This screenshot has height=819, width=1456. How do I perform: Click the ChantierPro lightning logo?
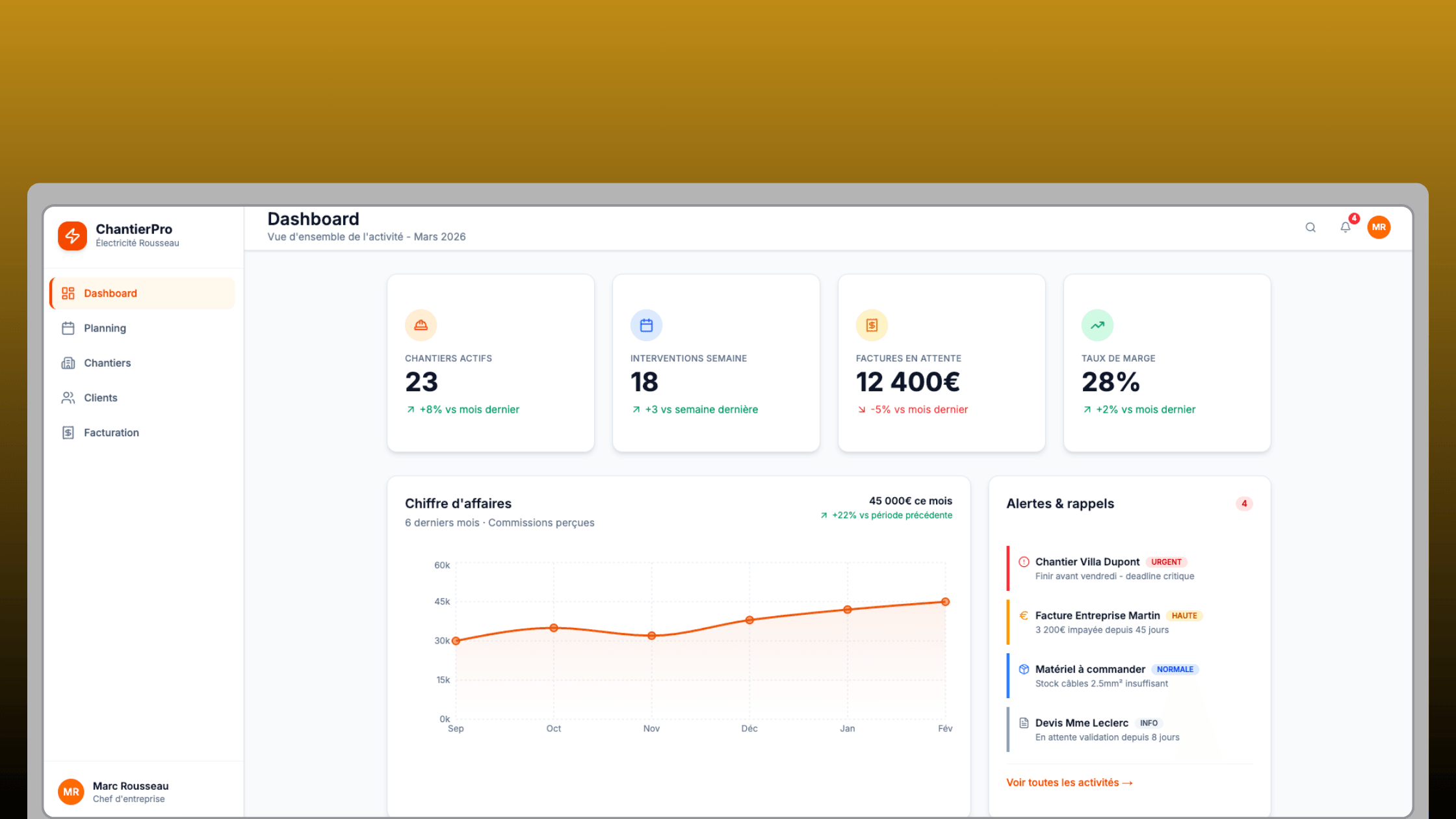(72, 235)
